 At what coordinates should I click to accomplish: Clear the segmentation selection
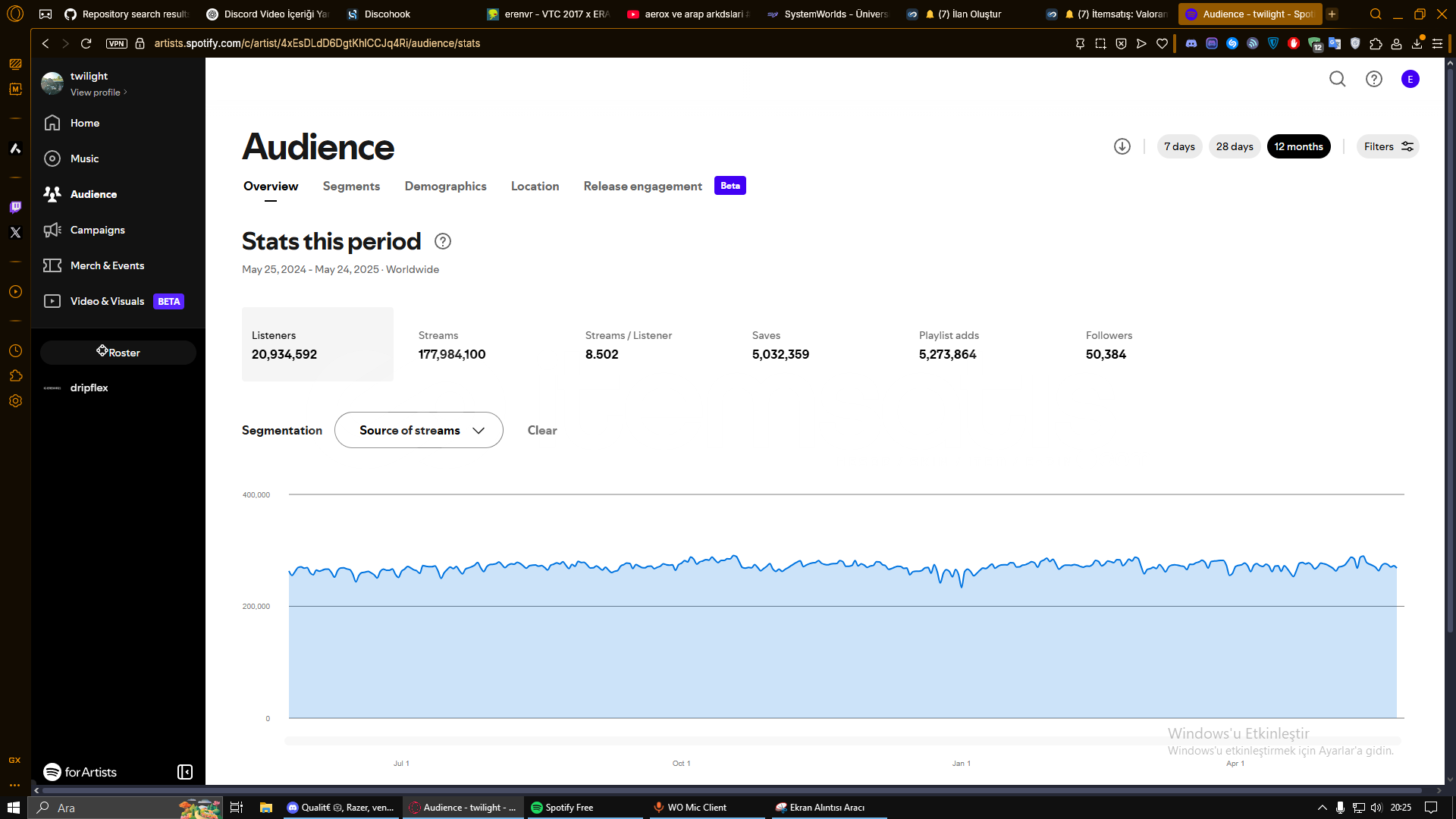[542, 430]
